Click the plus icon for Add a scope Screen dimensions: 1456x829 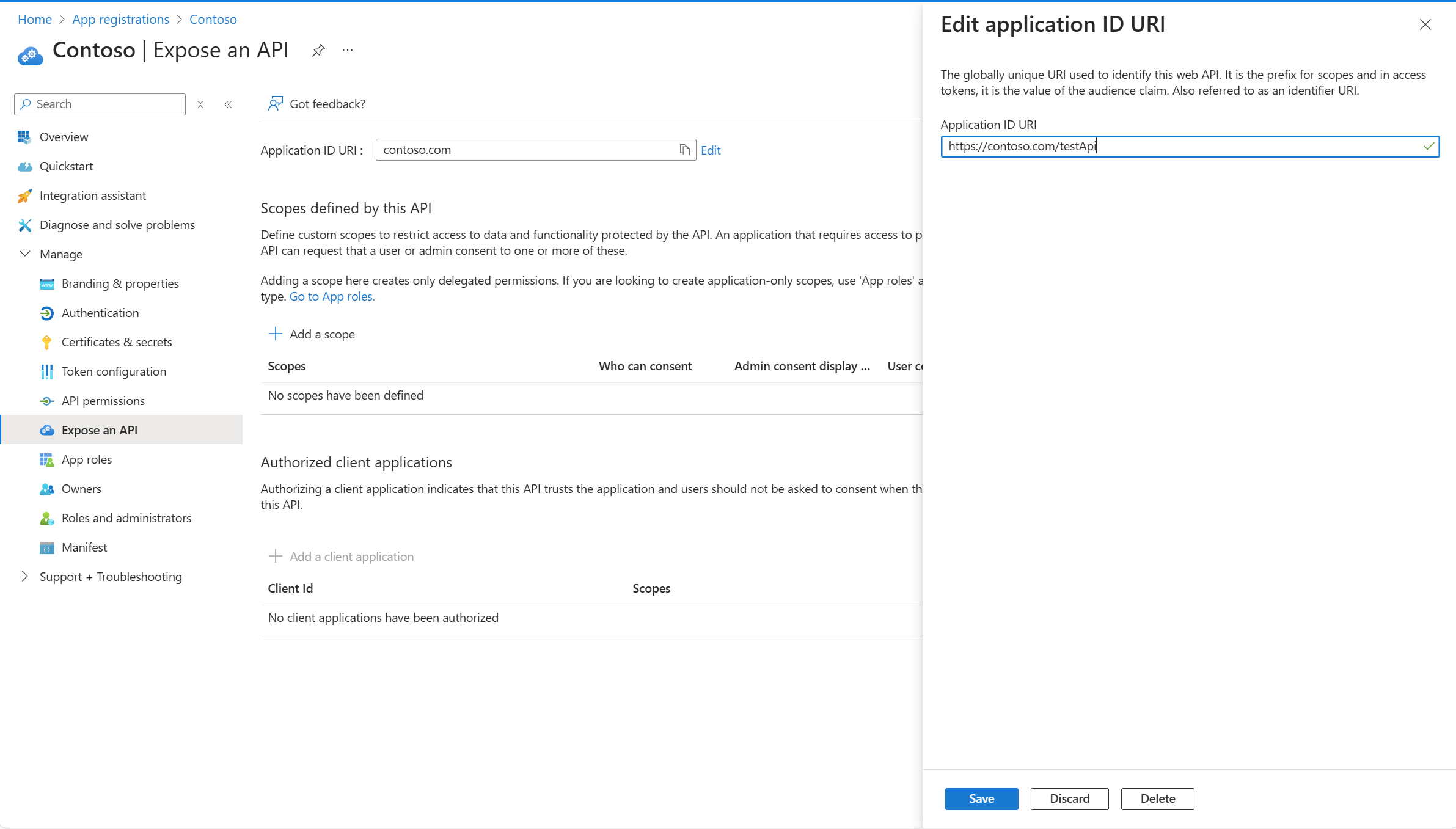276,334
